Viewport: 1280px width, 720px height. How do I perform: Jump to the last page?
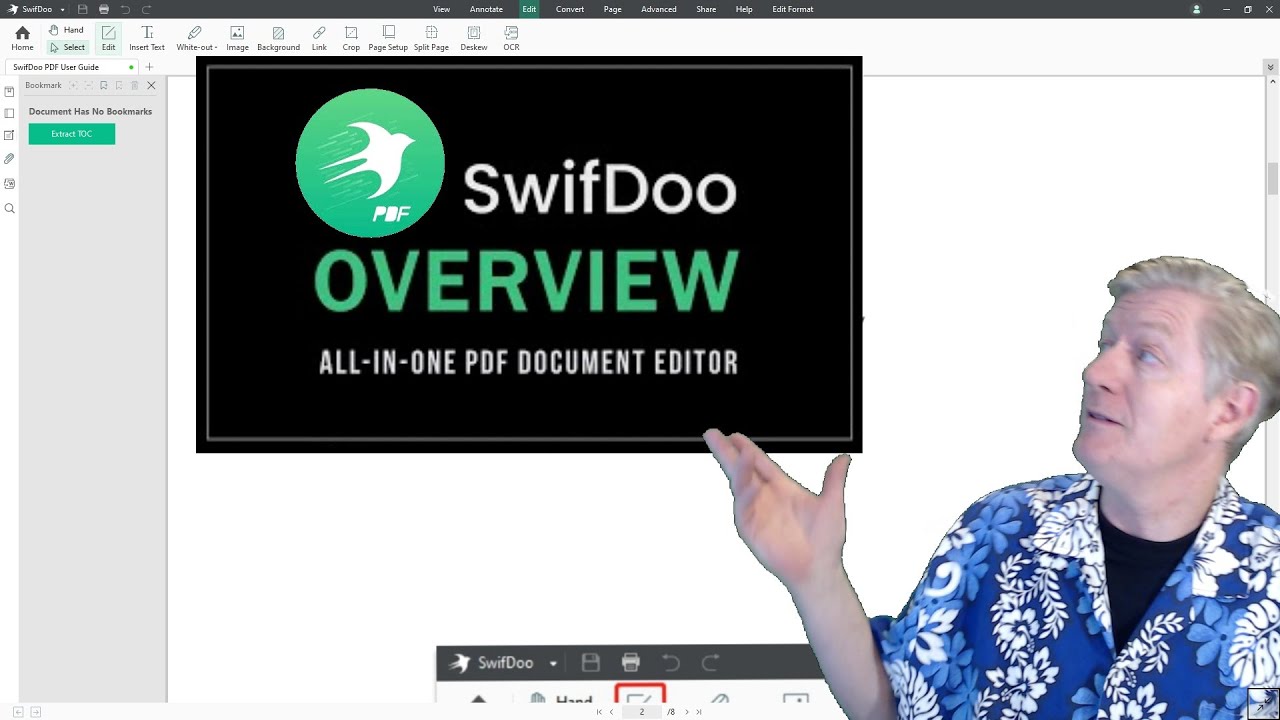(x=698, y=712)
